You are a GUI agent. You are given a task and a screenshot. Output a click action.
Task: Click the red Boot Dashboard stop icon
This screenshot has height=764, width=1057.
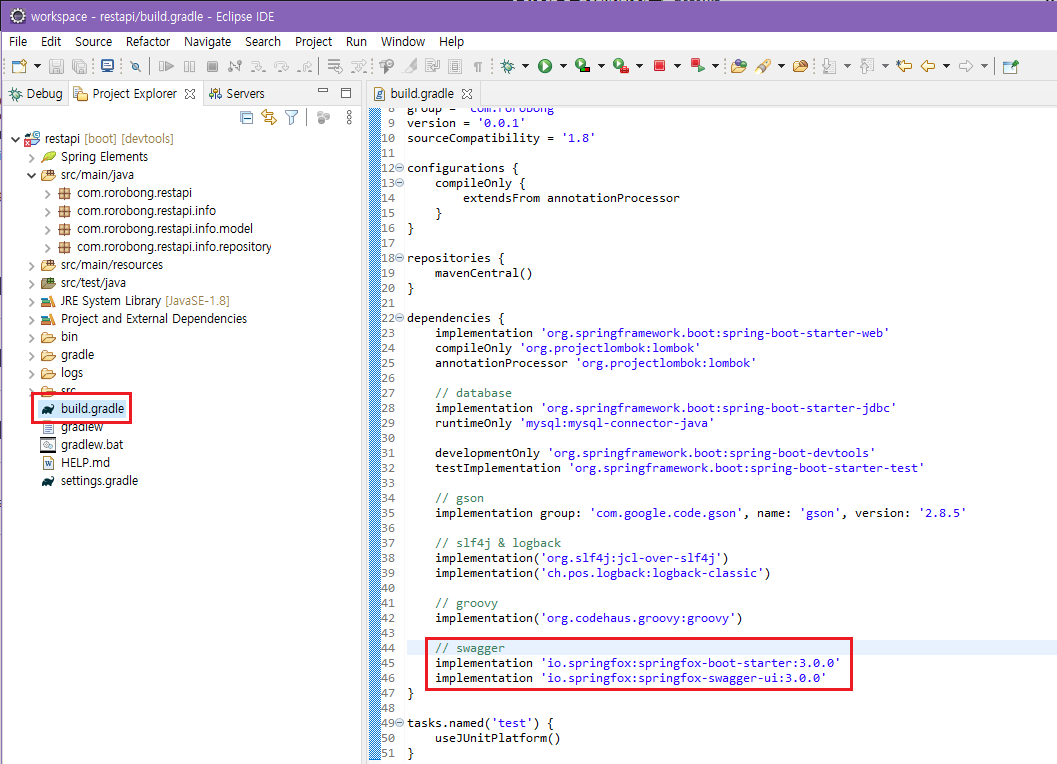(x=659, y=66)
